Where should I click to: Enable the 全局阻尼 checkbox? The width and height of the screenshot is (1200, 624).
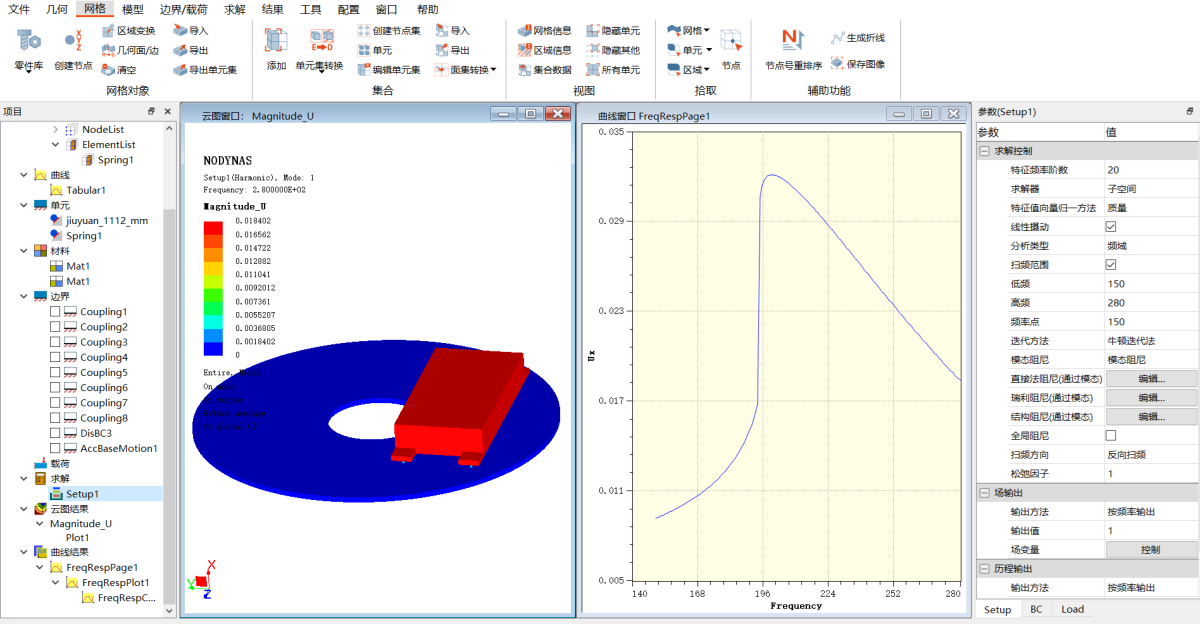1110,436
